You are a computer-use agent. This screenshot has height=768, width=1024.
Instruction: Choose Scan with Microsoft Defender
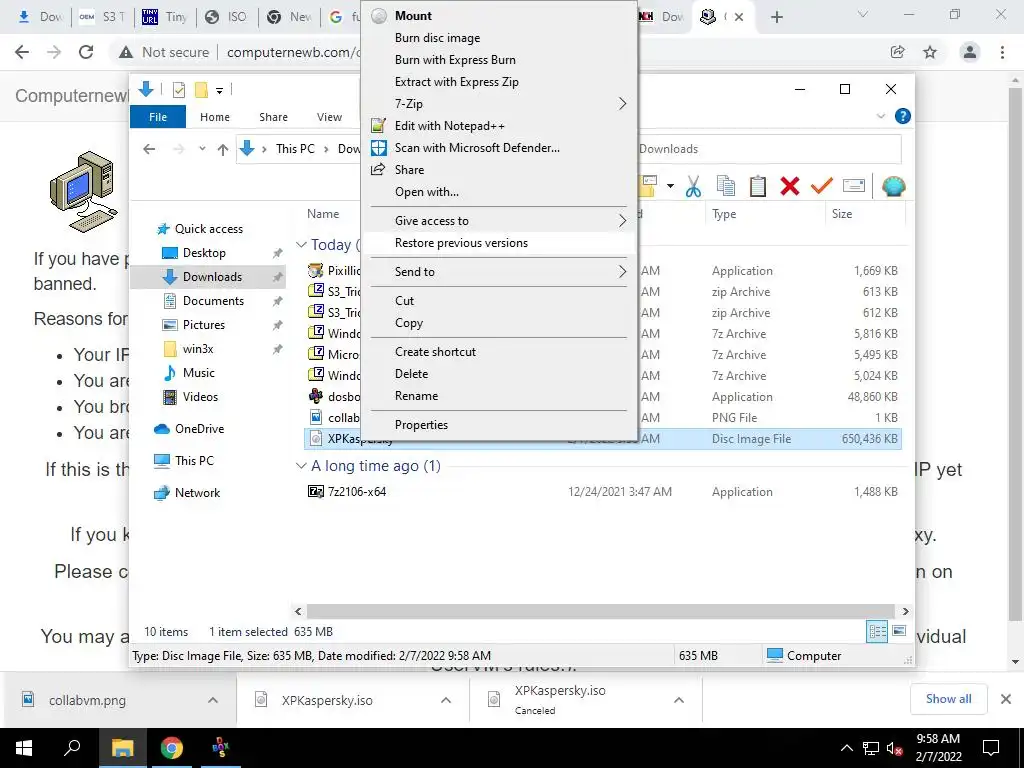tap(499, 148)
